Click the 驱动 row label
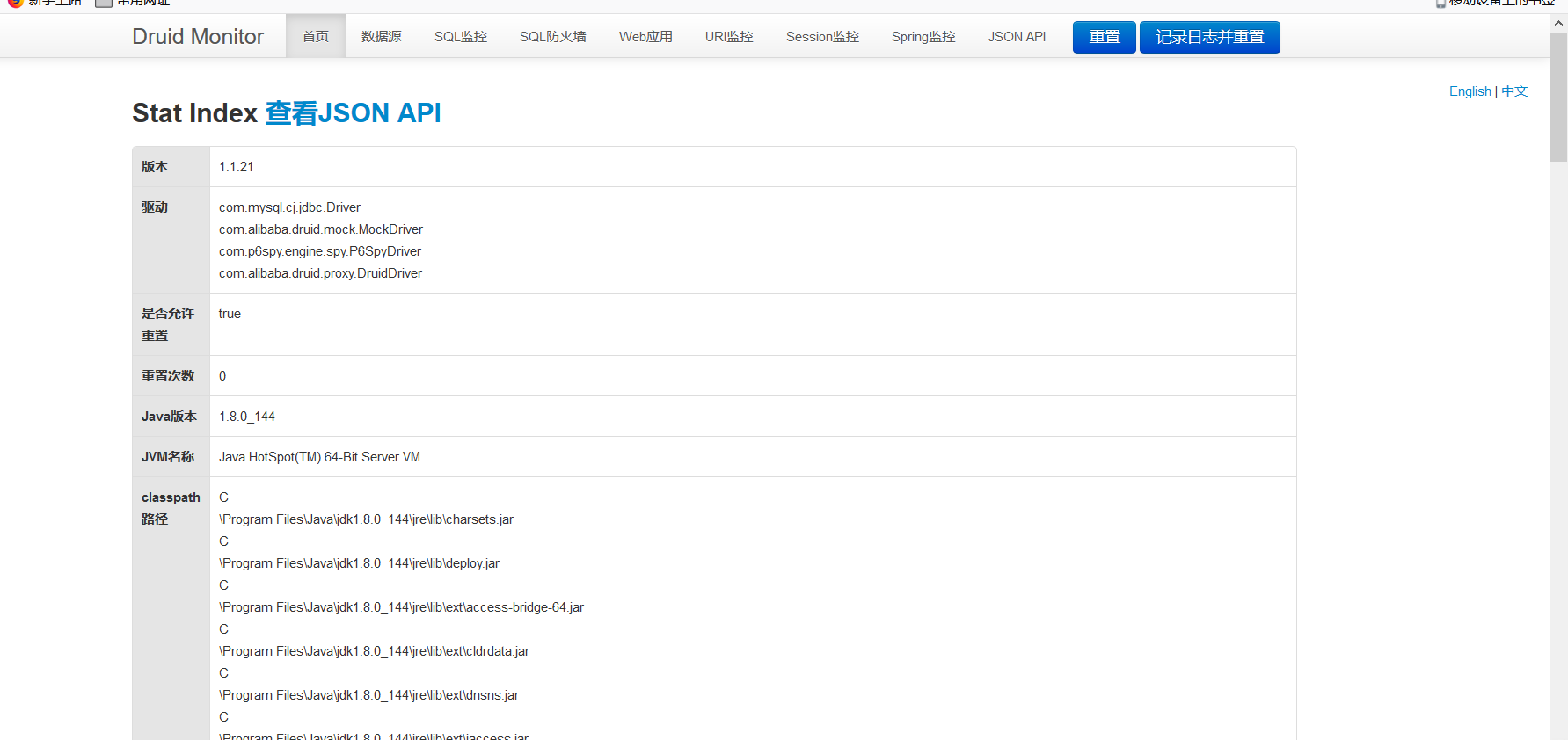Viewport: 1568px width, 740px height. pos(155,207)
